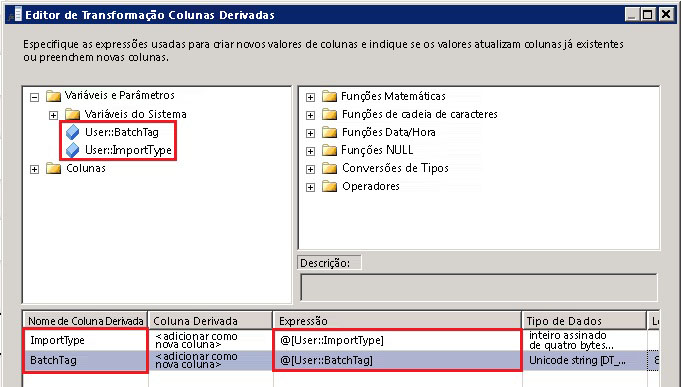Screen dimensions: 681x387
Task: Click the Operadores folder icon
Action: click(x=329, y=186)
